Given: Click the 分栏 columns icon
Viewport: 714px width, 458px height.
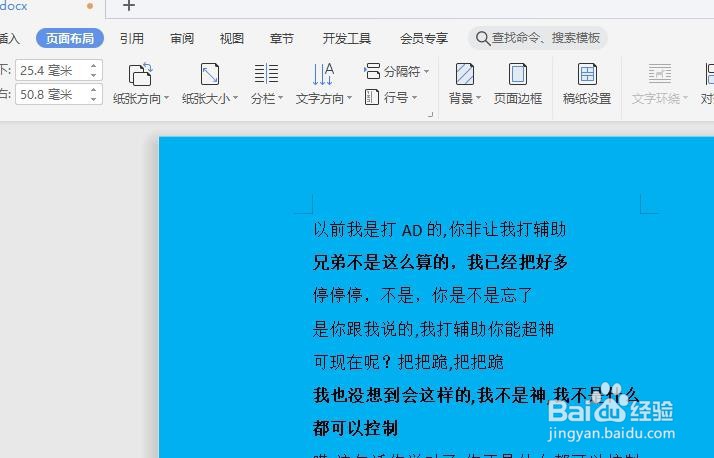Looking at the screenshot, I should tap(266, 74).
